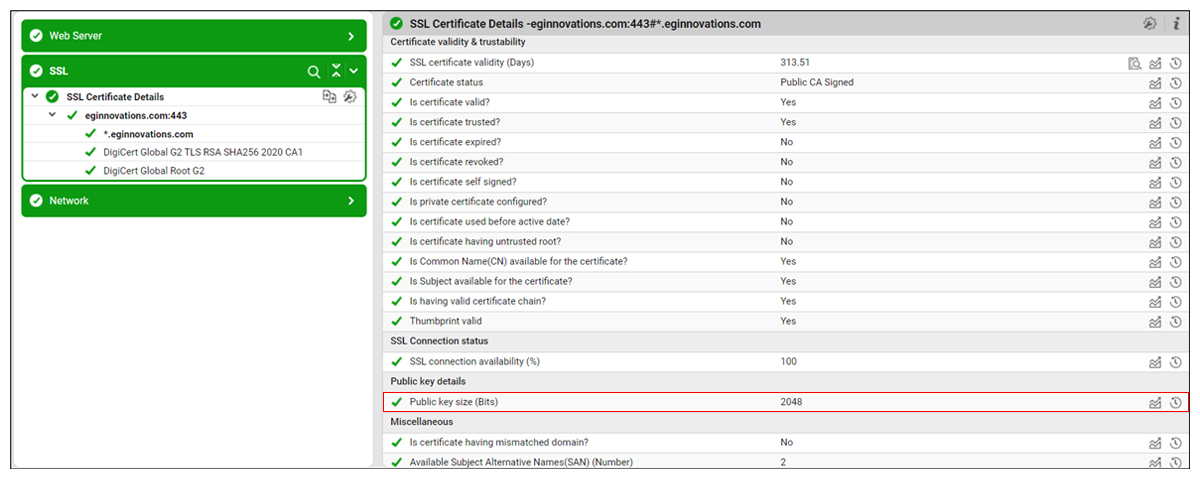The image size is (1200, 479).
Task: Select DigiCert Global G2 TLS RSA SHA256 certificate
Action: (x=202, y=153)
